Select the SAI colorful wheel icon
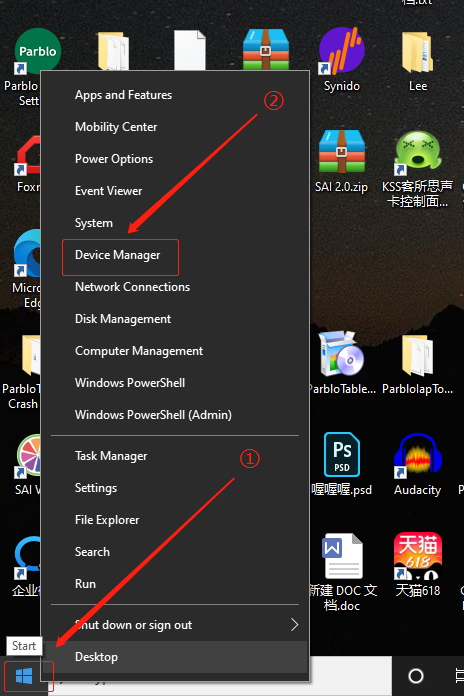Viewport: 464px width, 696px height. point(28,456)
